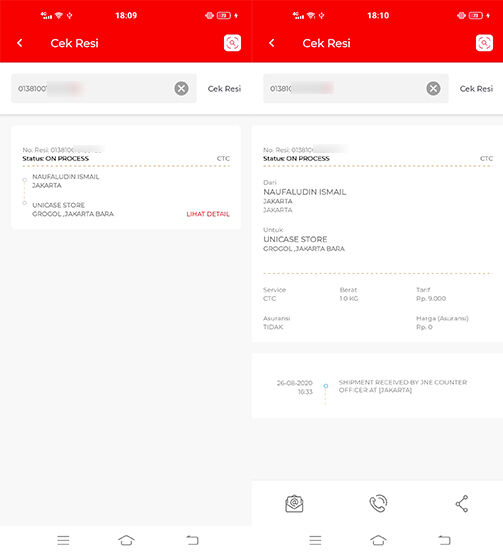Tap the system back button on the left phone

click(193, 540)
